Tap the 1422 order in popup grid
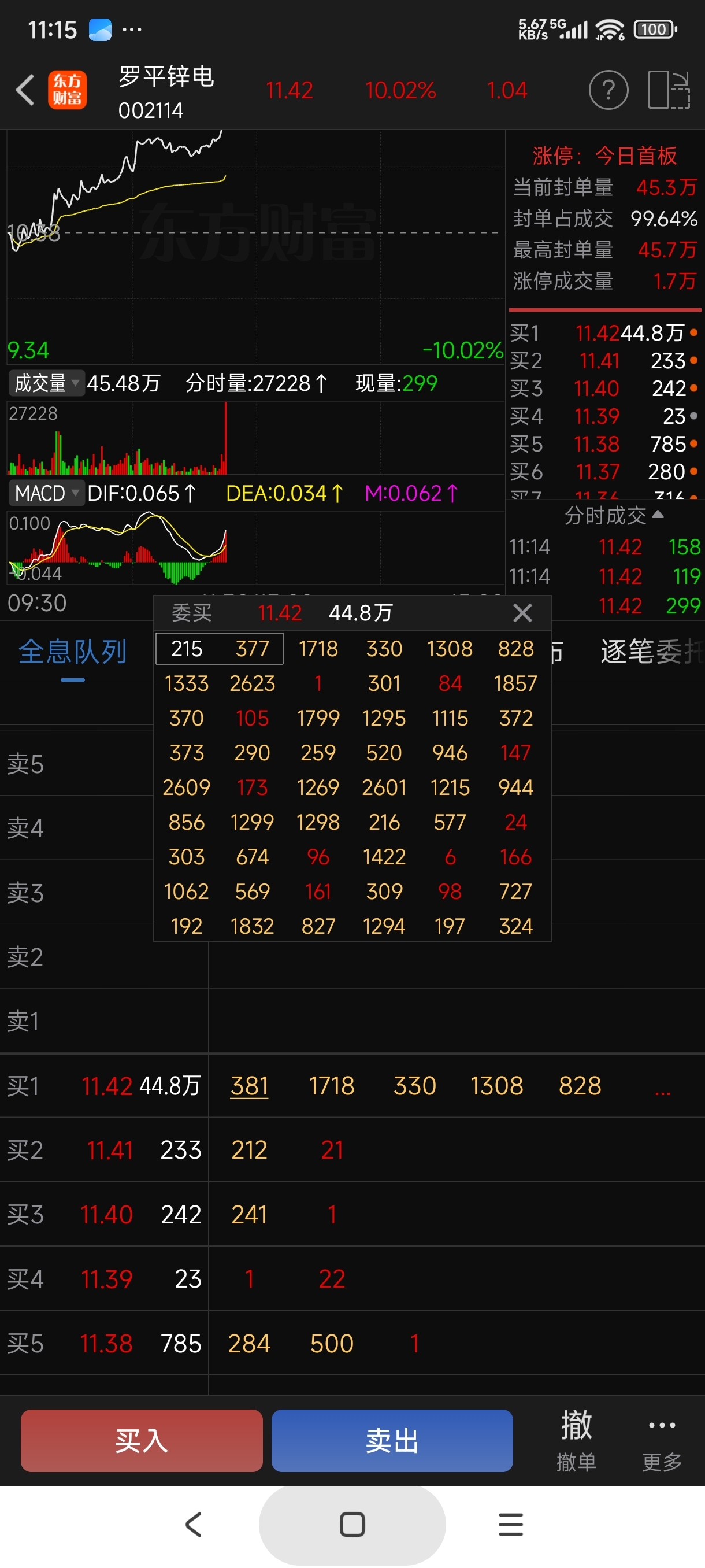 (x=384, y=857)
